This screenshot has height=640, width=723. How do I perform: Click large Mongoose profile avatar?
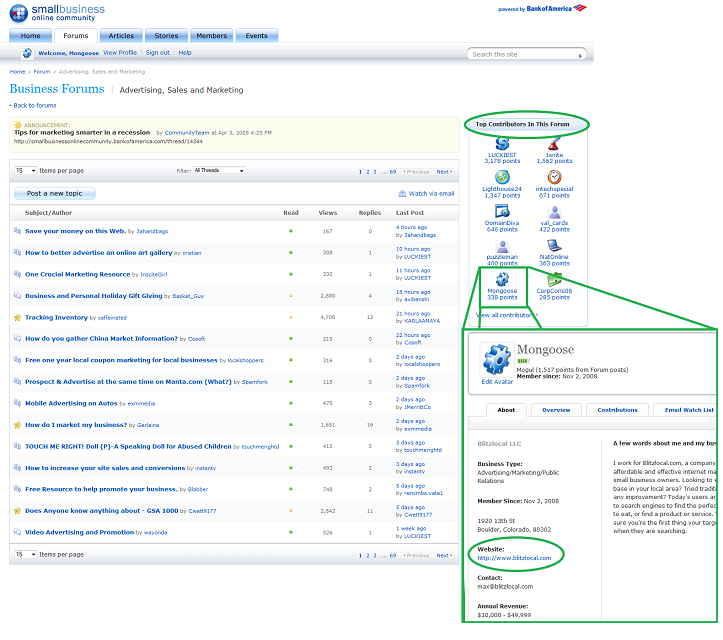click(x=497, y=360)
